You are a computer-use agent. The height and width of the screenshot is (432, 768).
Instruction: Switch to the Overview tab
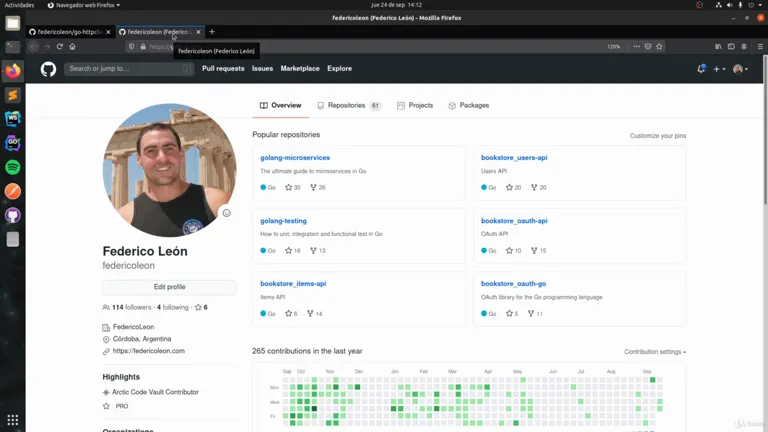click(x=280, y=105)
